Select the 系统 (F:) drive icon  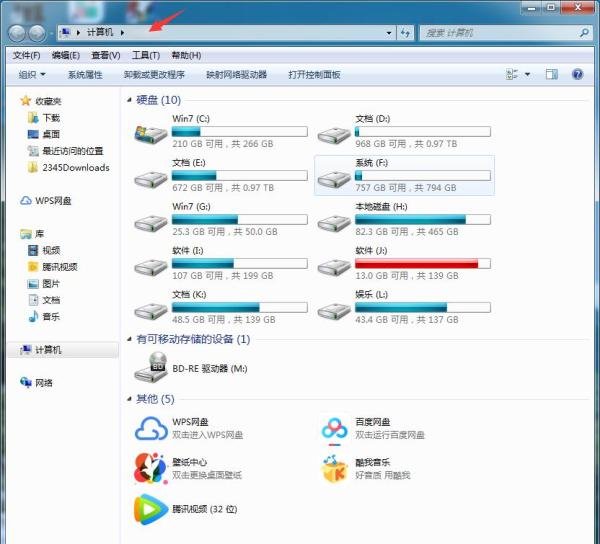point(334,179)
